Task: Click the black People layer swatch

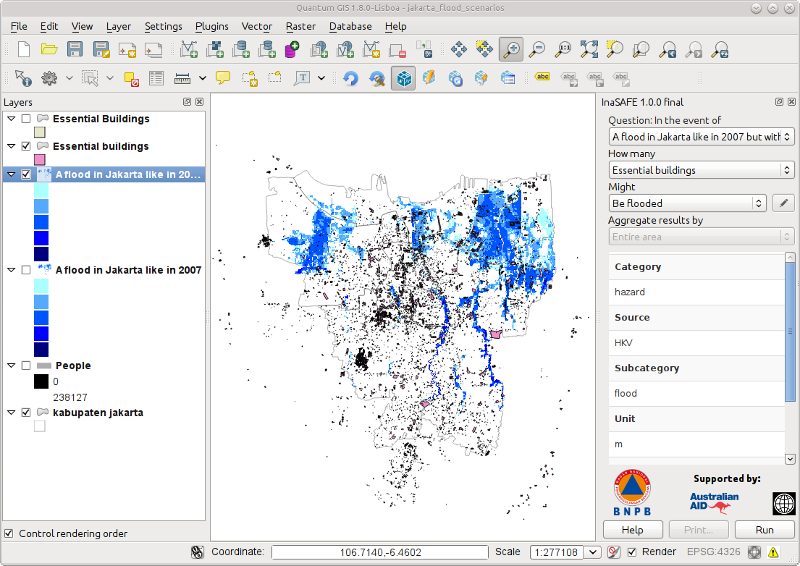Action: tap(41, 381)
